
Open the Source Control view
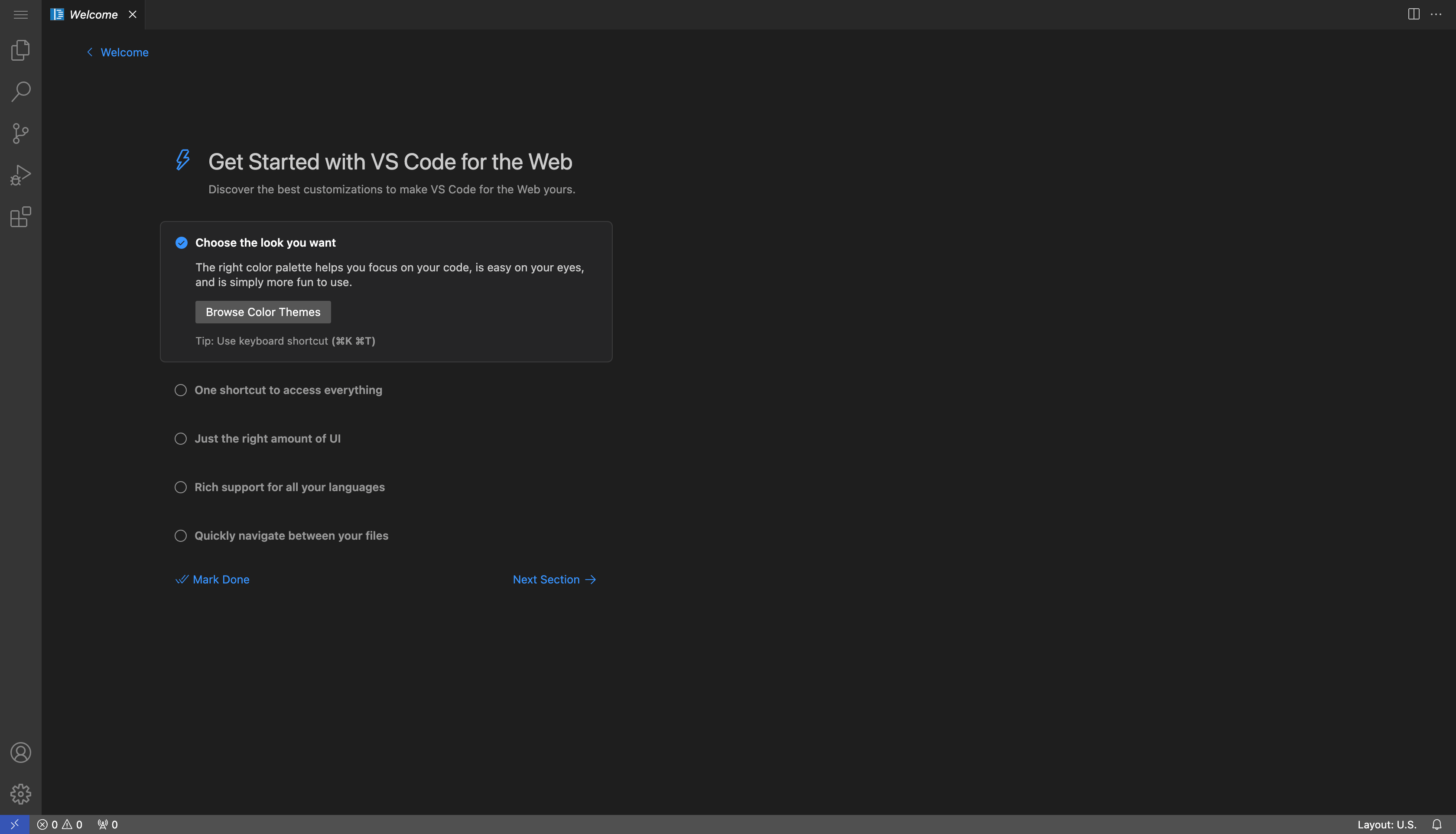click(21, 134)
